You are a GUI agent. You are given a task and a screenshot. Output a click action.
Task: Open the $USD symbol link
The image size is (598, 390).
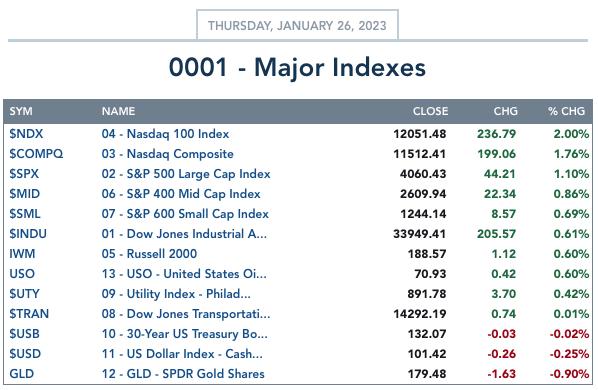(x=25, y=354)
